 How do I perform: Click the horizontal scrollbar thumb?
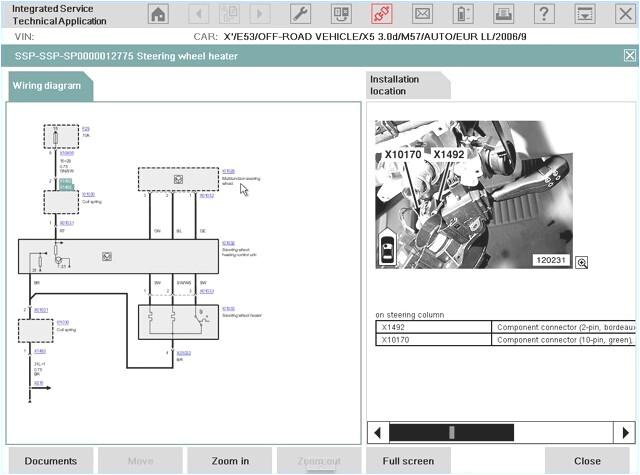[452, 405]
